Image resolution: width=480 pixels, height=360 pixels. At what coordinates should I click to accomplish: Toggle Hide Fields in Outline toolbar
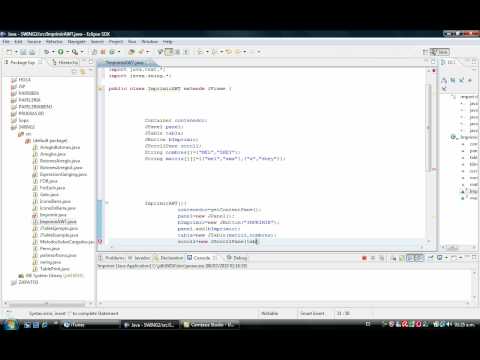[x=453, y=80]
